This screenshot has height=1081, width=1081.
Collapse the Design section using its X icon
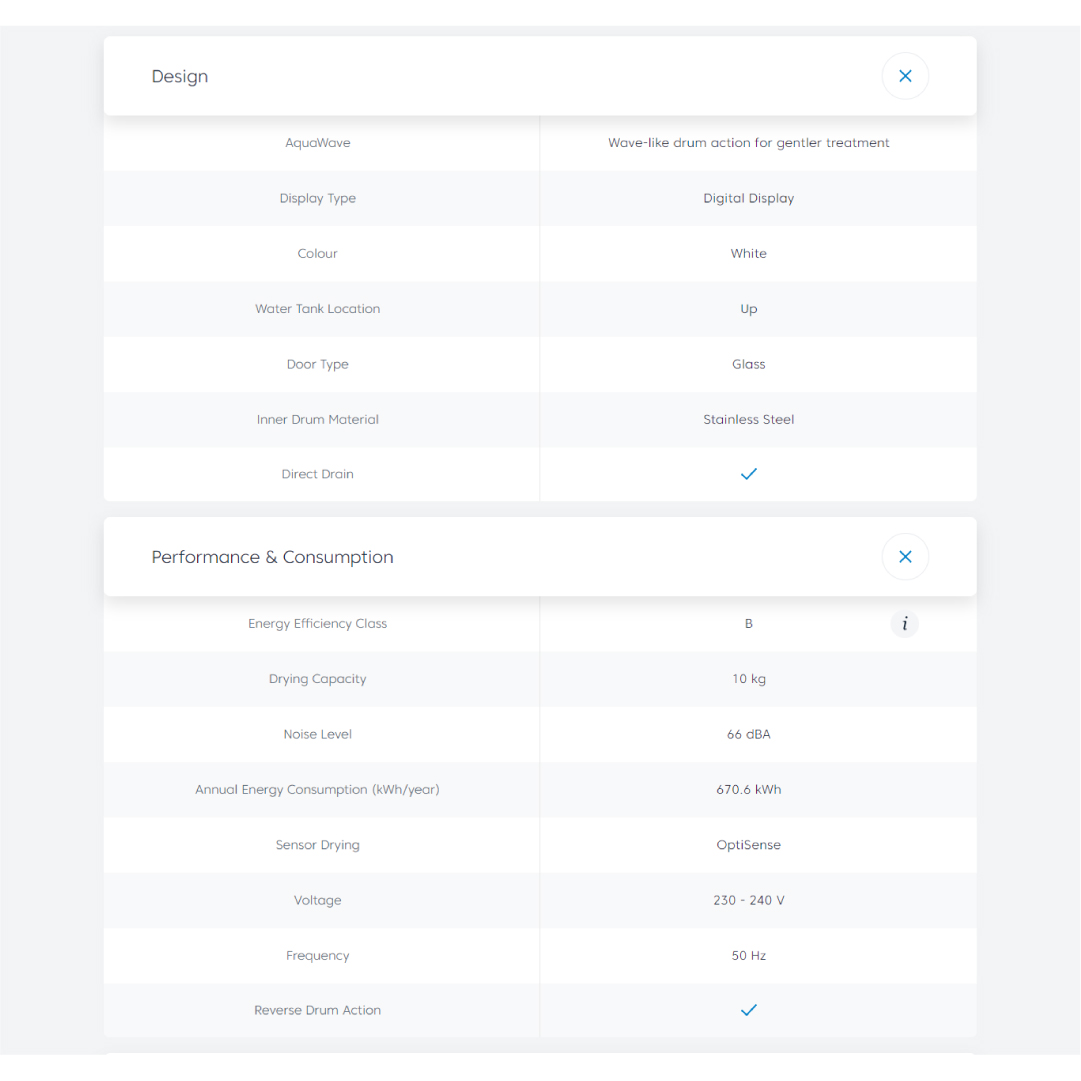tap(905, 76)
